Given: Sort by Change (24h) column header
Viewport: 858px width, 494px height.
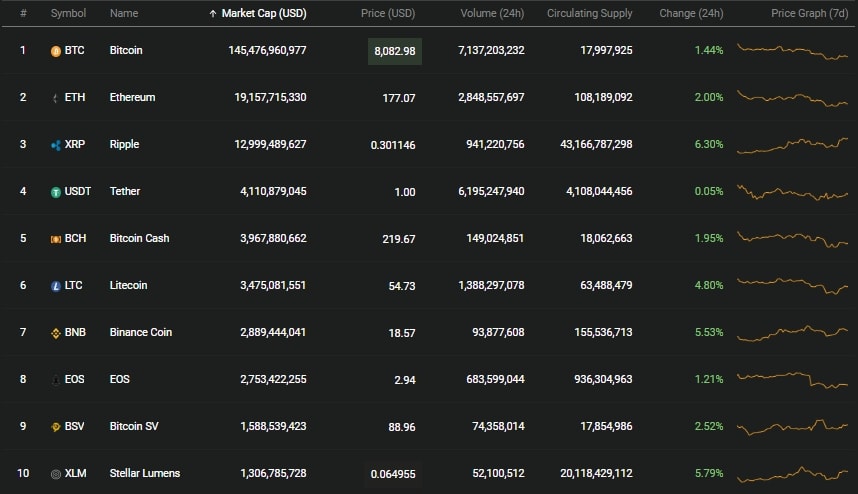Looking at the screenshot, I should 691,13.
